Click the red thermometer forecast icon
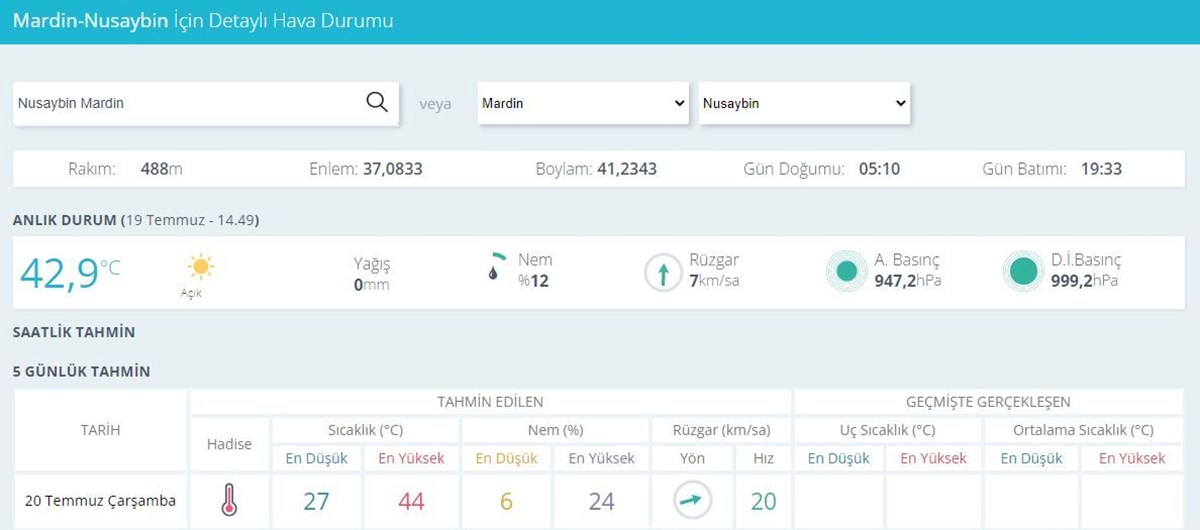This screenshot has height=530, width=1200. click(229, 501)
